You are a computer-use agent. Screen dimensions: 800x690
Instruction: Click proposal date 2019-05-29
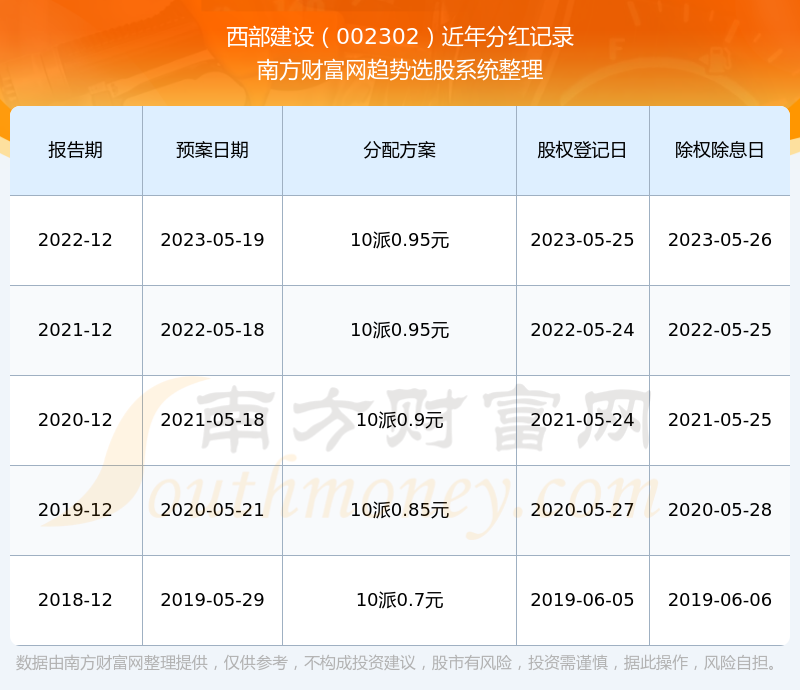point(212,599)
